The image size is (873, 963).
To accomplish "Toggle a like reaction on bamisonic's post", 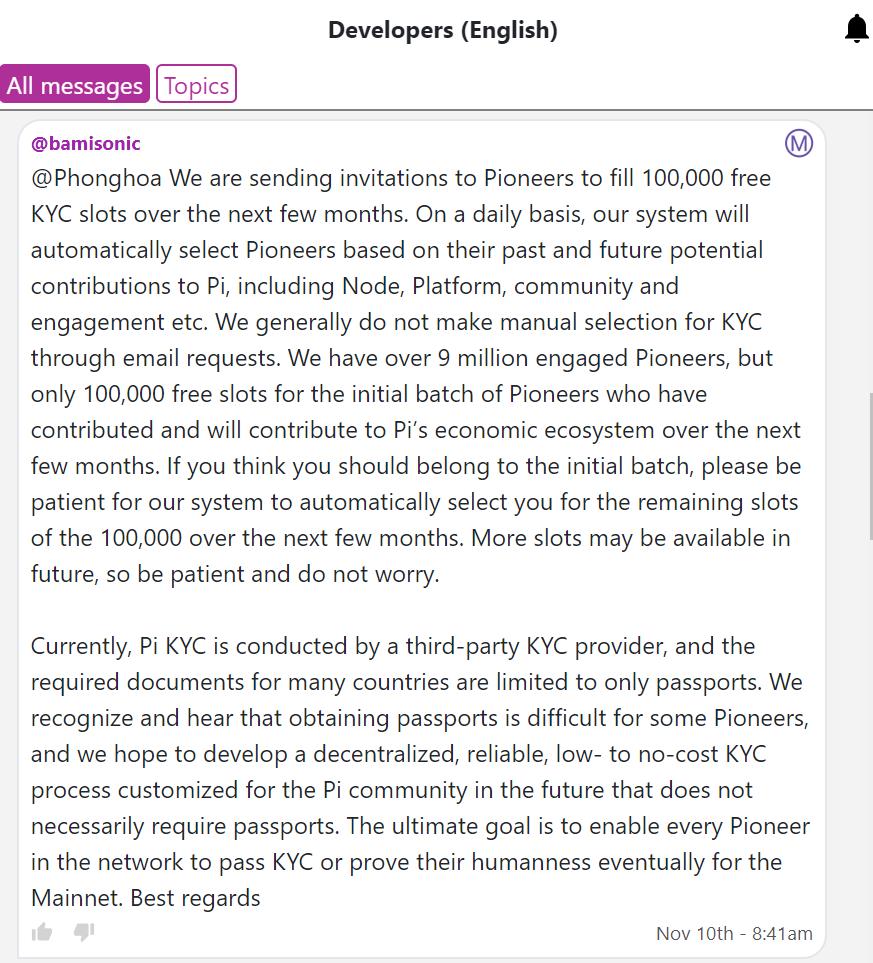I will [x=41, y=931].
